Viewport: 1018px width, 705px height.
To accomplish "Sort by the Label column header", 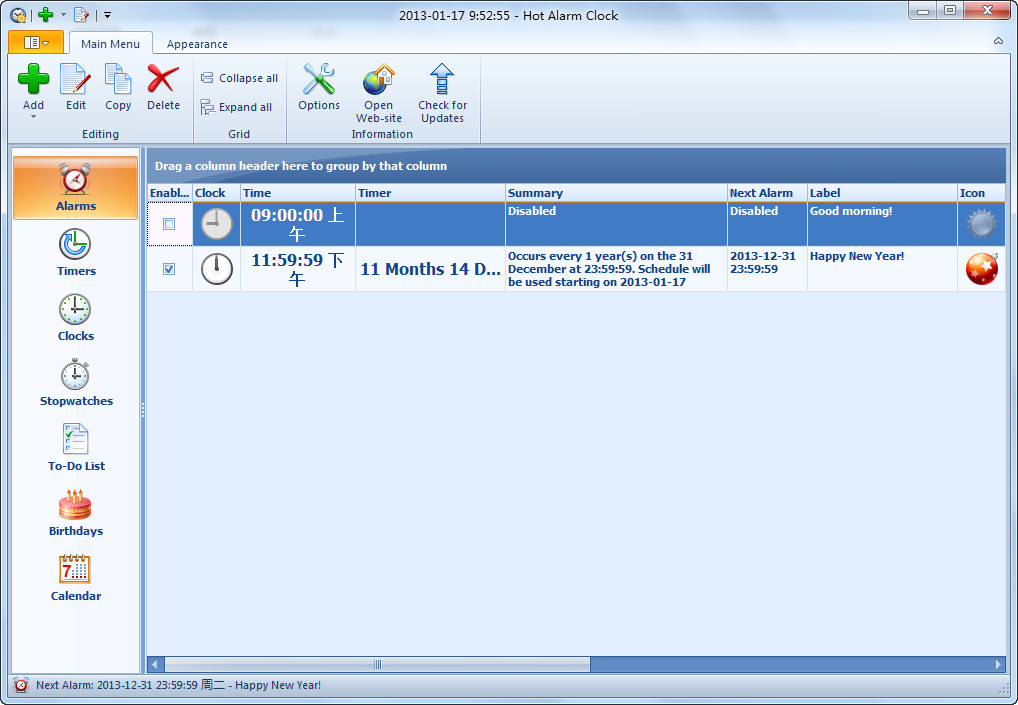I will click(x=882, y=193).
